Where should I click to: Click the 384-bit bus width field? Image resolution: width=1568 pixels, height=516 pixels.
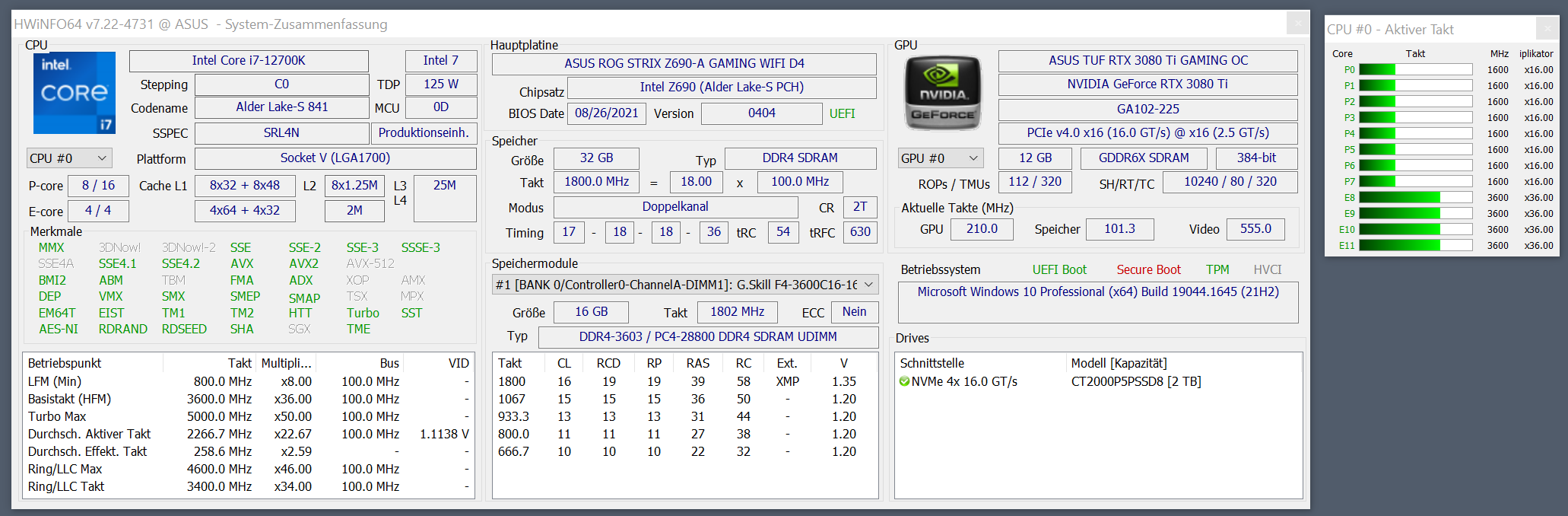[x=1256, y=158]
